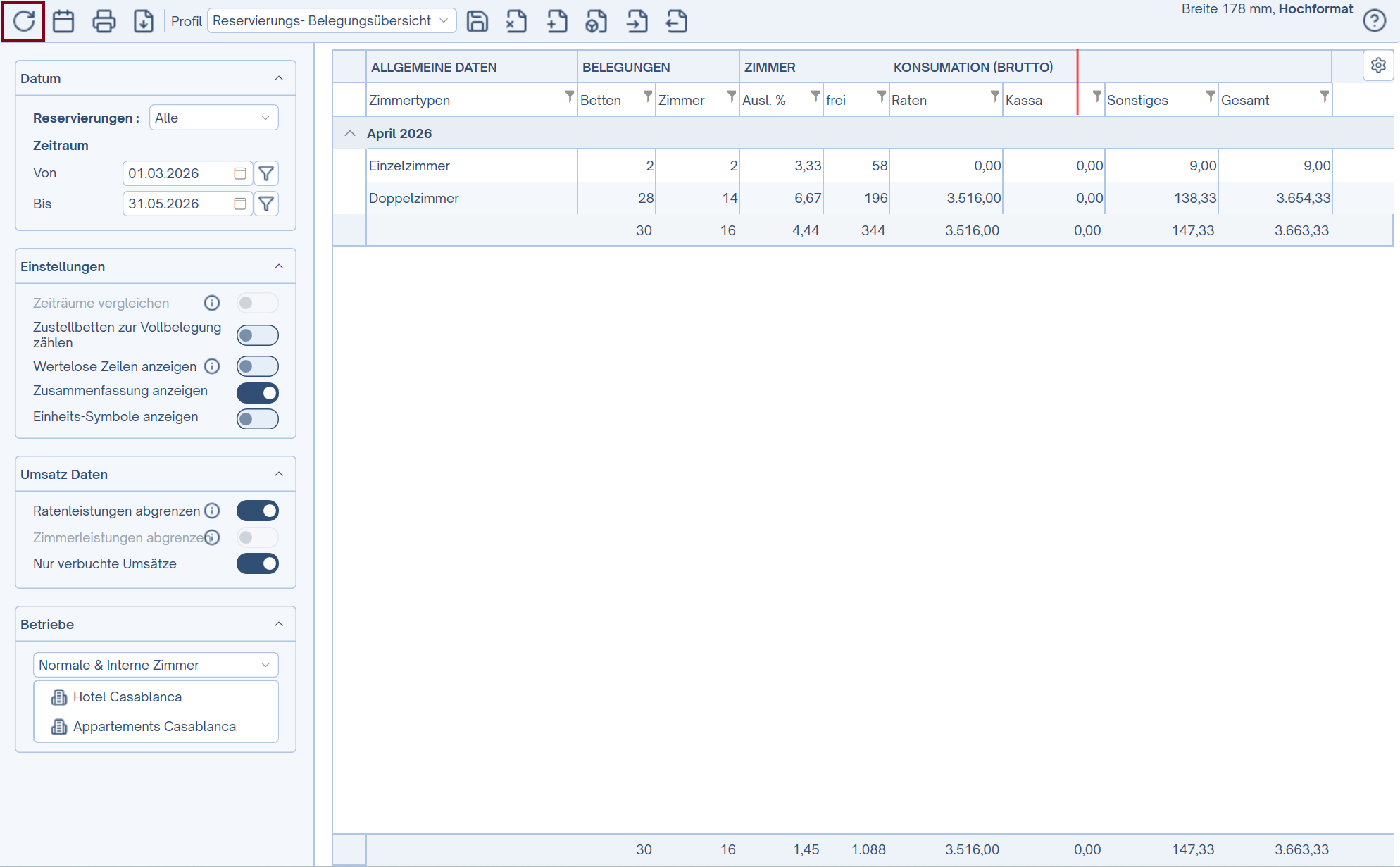The height and width of the screenshot is (867, 1400).
Task: Collapse the Einstellungen panel
Action: [279, 266]
